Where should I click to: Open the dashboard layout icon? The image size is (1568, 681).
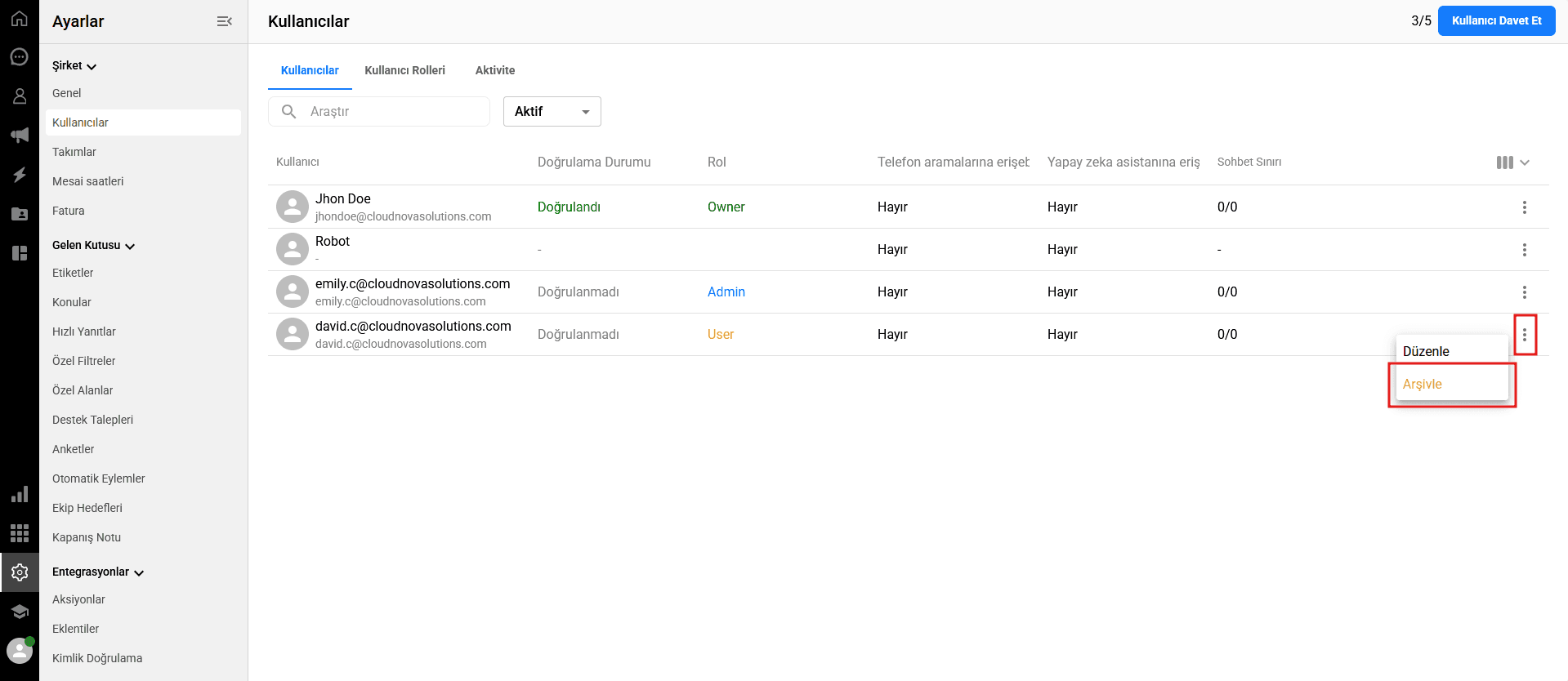click(x=20, y=253)
